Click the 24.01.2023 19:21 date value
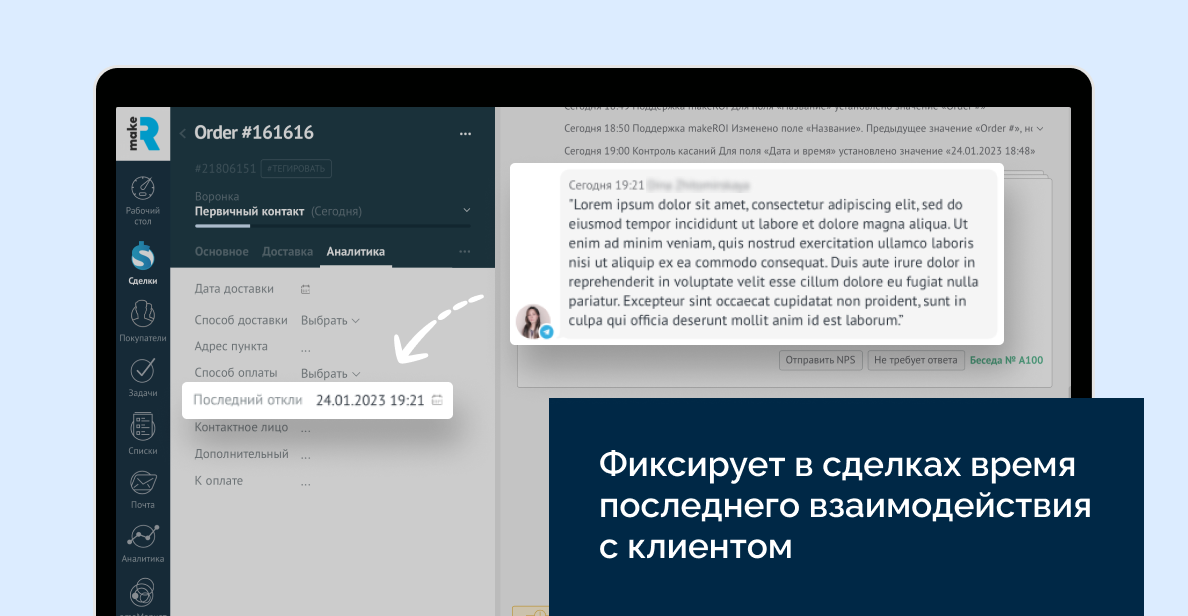1188x616 pixels. point(370,400)
